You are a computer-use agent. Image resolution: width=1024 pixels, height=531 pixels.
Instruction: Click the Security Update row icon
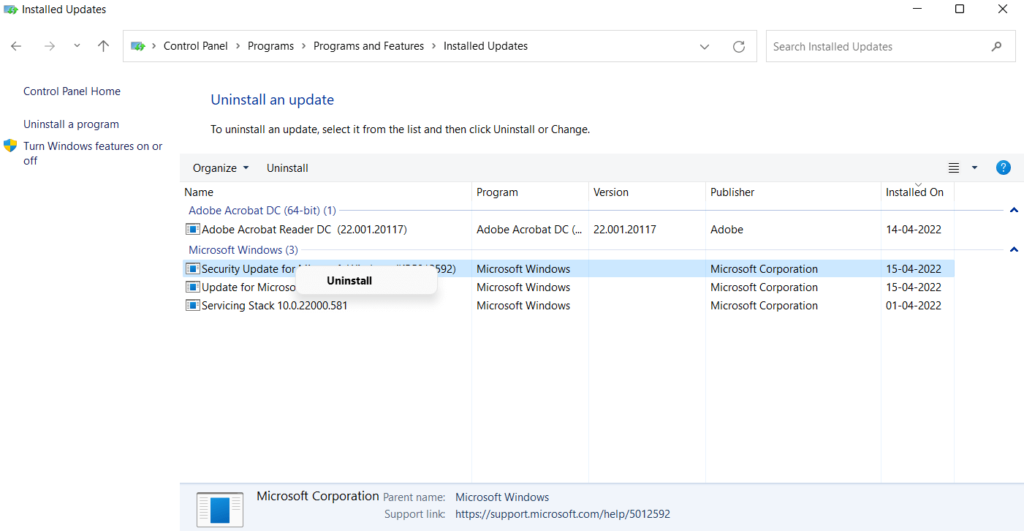(x=192, y=268)
